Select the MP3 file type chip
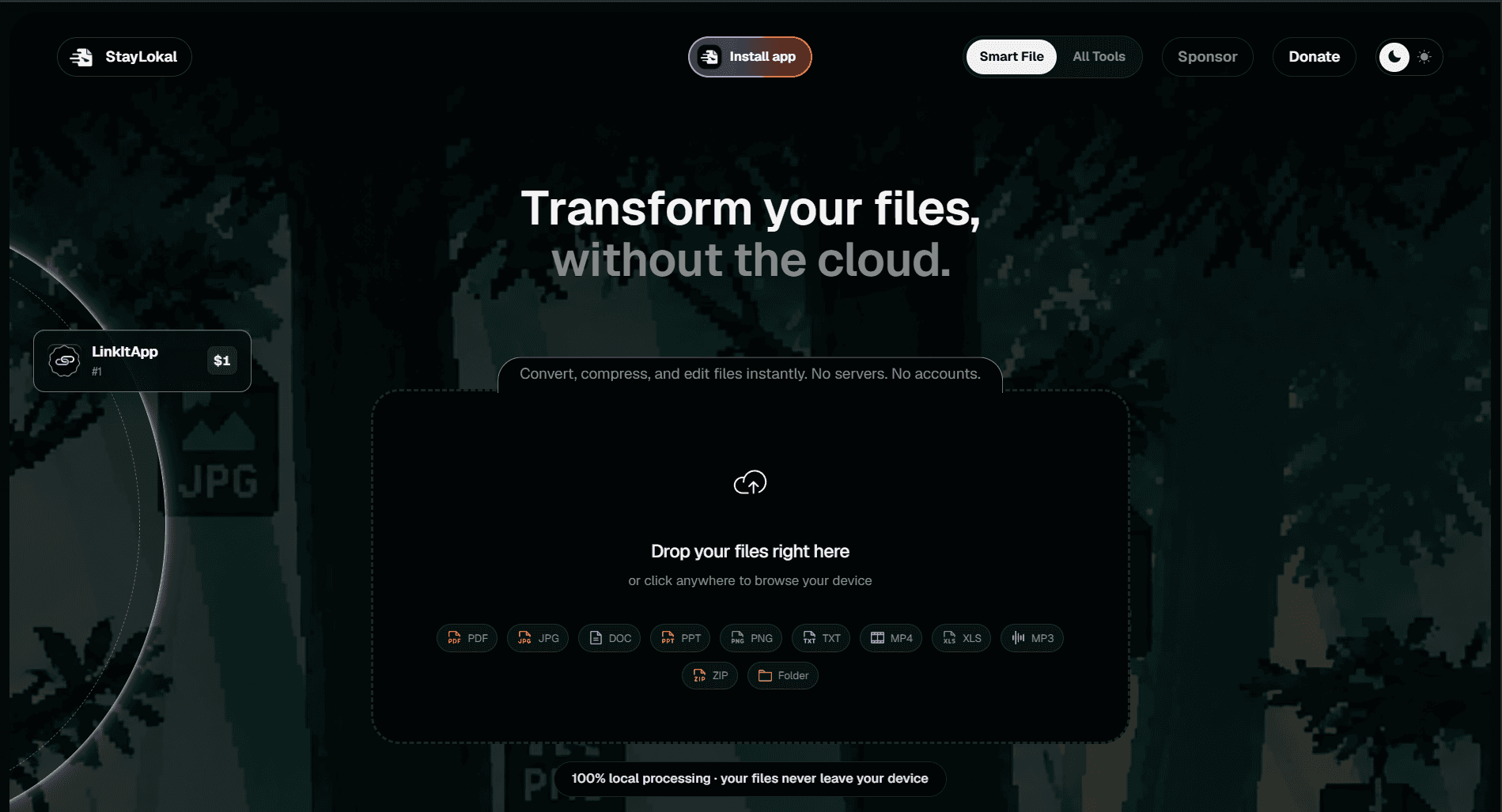 tap(1032, 638)
